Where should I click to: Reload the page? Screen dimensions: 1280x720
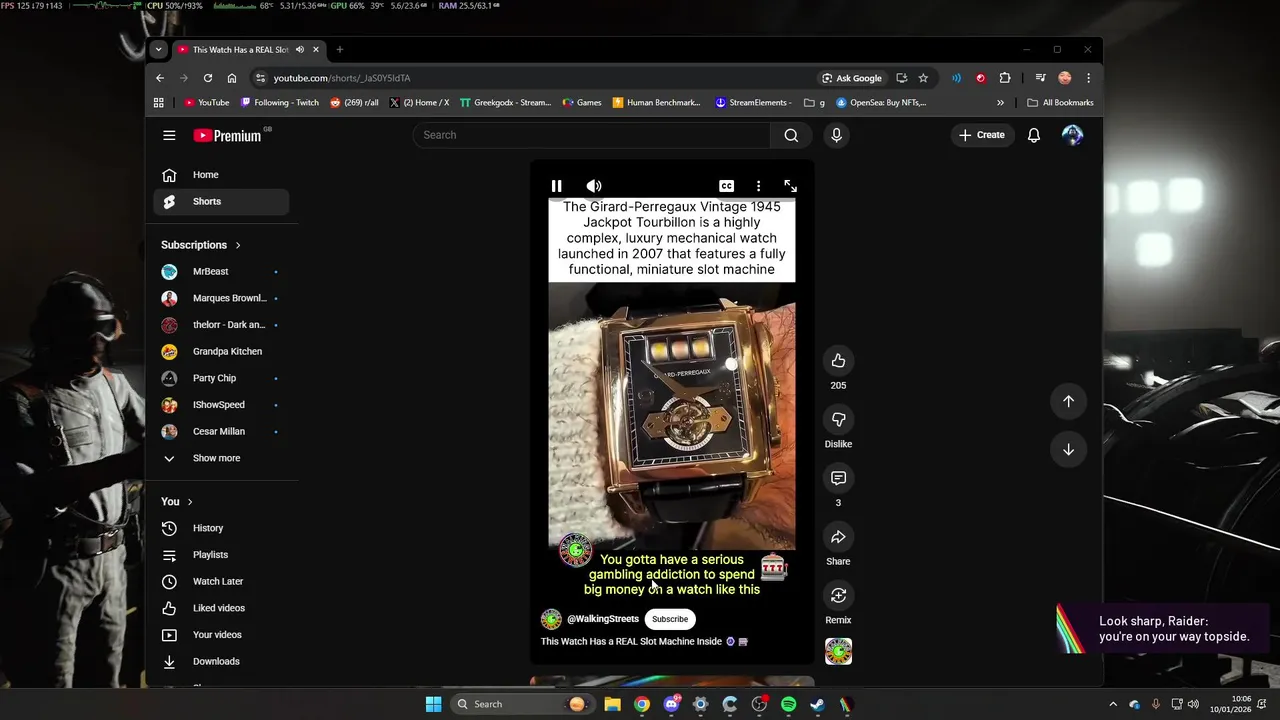[208, 78]
